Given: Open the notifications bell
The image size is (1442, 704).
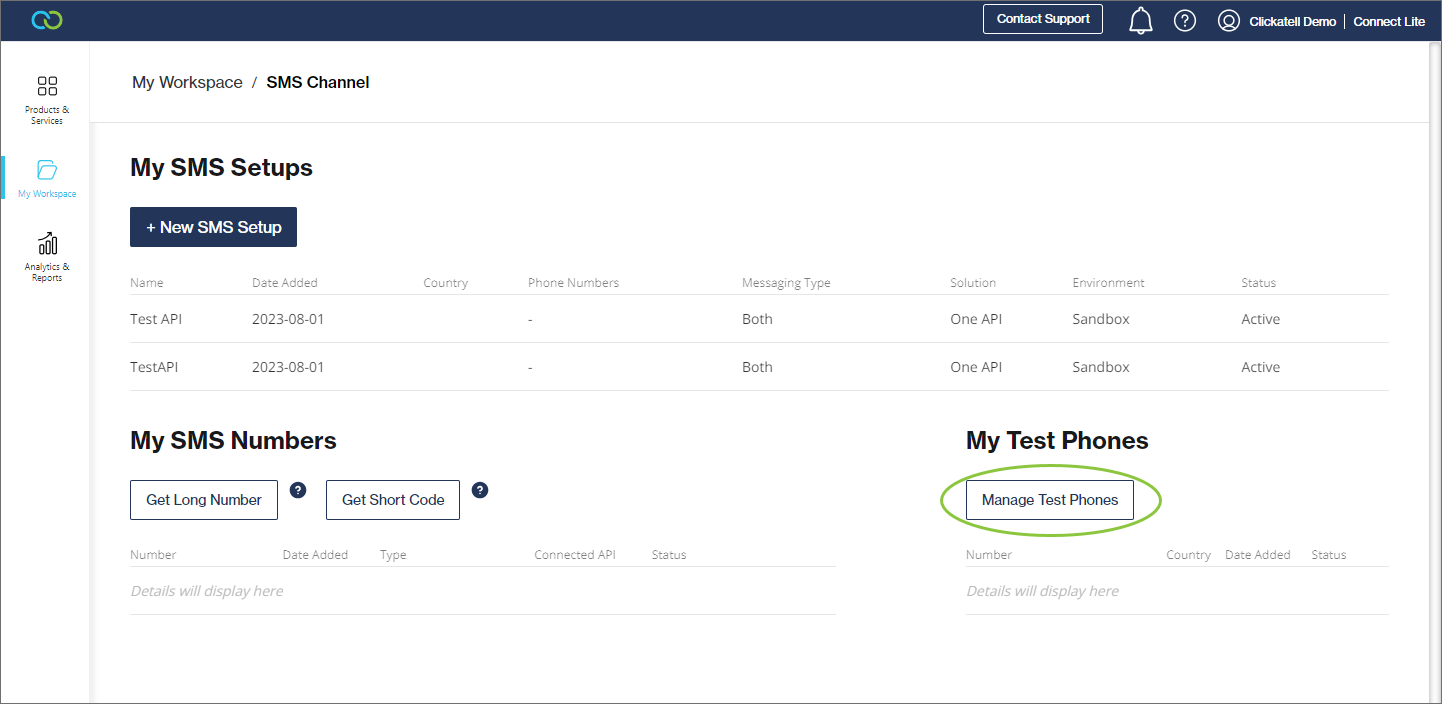Looking at the screenshot, I should [1140, 21].
